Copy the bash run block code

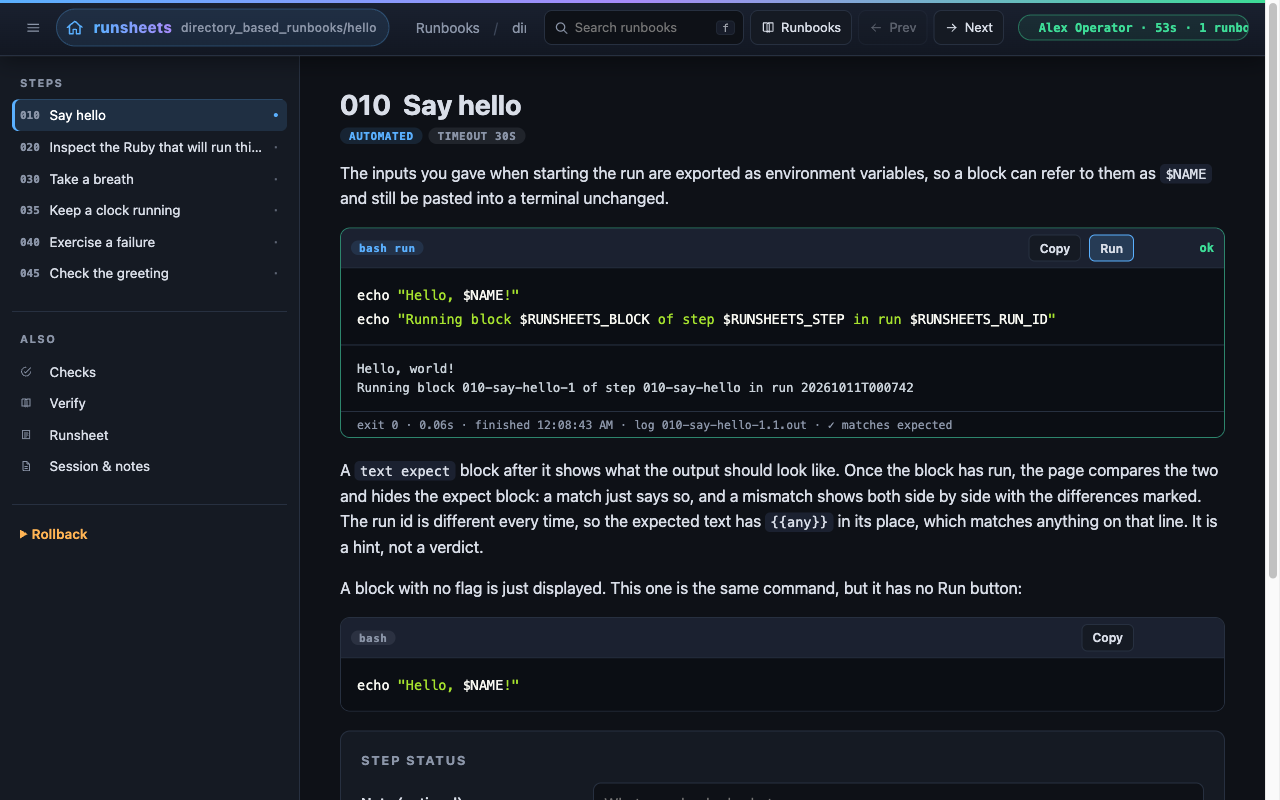pos(1054,248)
